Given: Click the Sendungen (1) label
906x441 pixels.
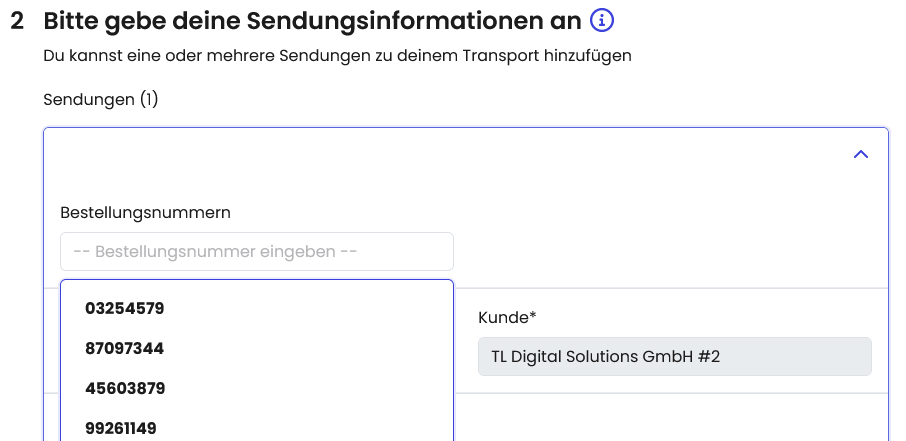Looking at the screenshot, I should pyautogui.click(x=101, y=99).
